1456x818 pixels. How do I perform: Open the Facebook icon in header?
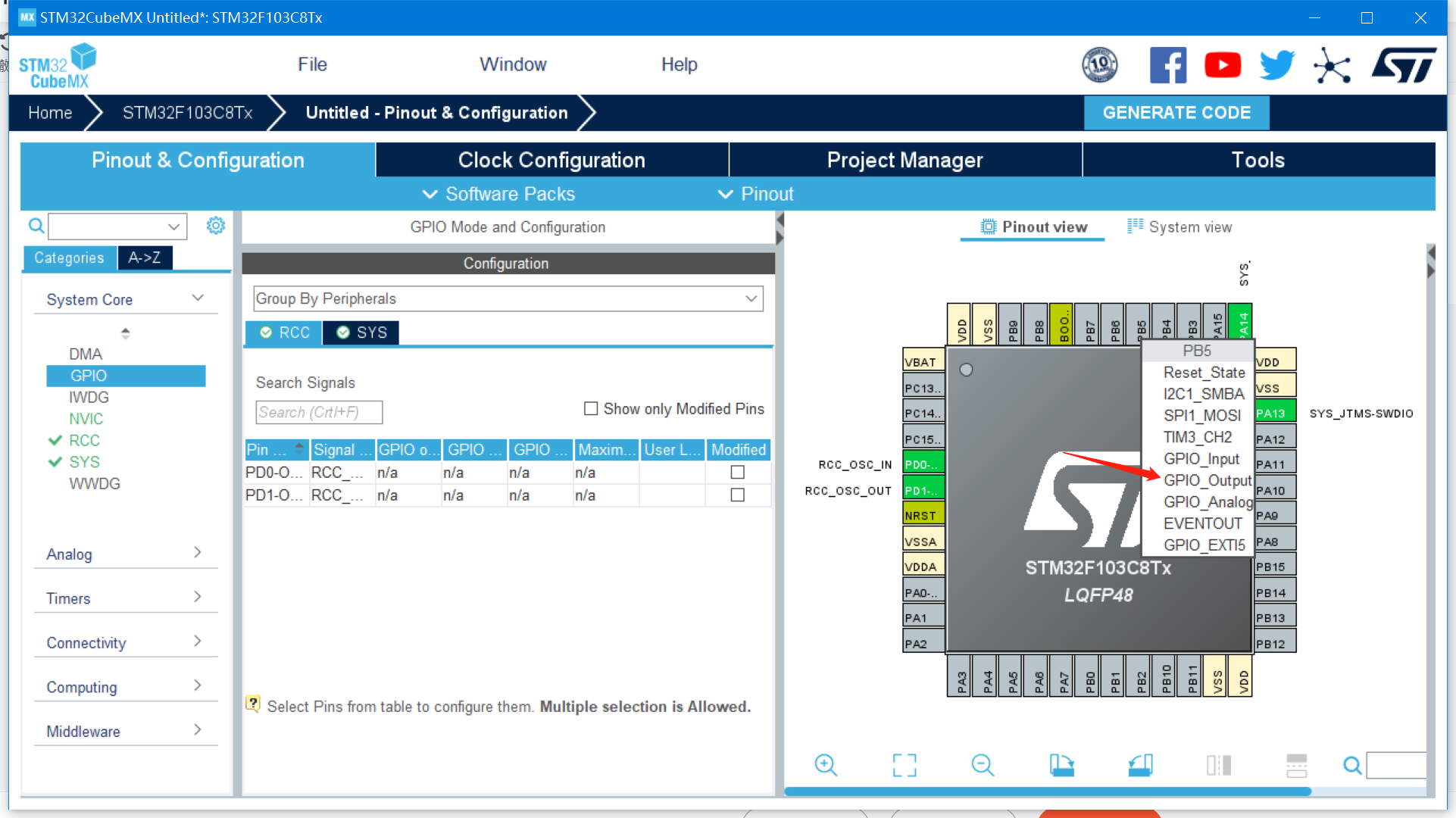pyautogui.click(x=1167, y=65)
